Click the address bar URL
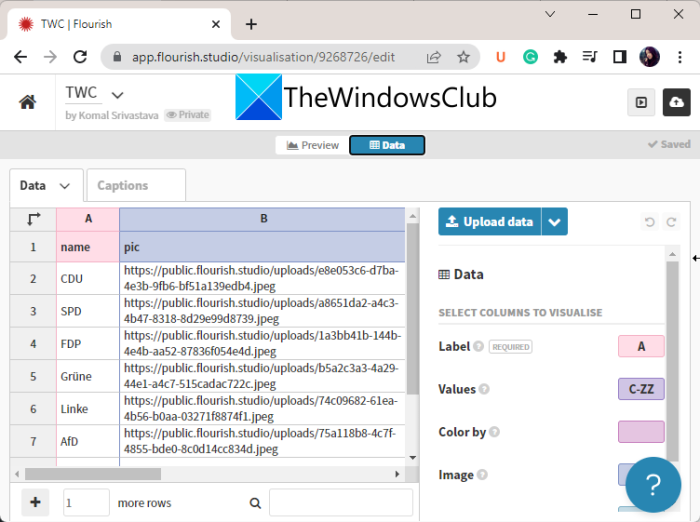 tap(263, 57)
